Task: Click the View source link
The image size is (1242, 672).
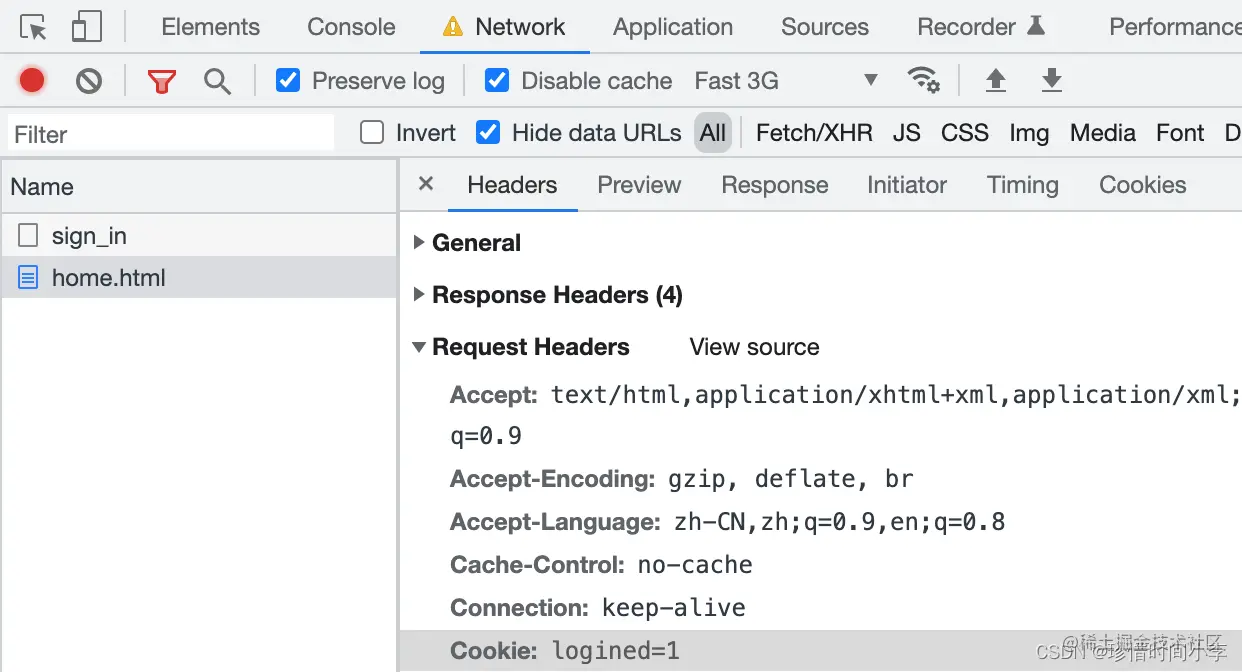Action: tap(754, 347)
